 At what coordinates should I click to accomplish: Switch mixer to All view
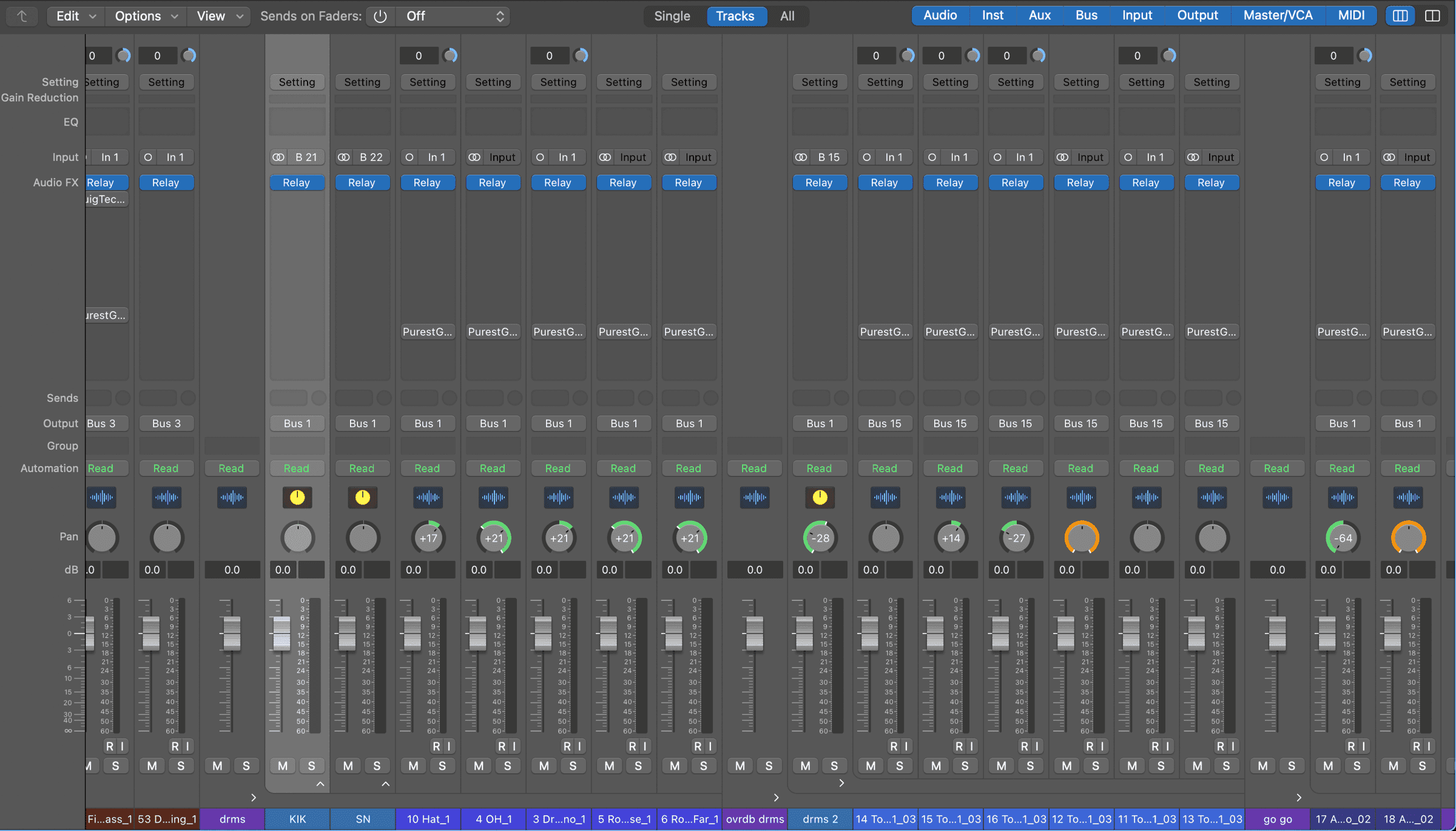pos(787,16)
